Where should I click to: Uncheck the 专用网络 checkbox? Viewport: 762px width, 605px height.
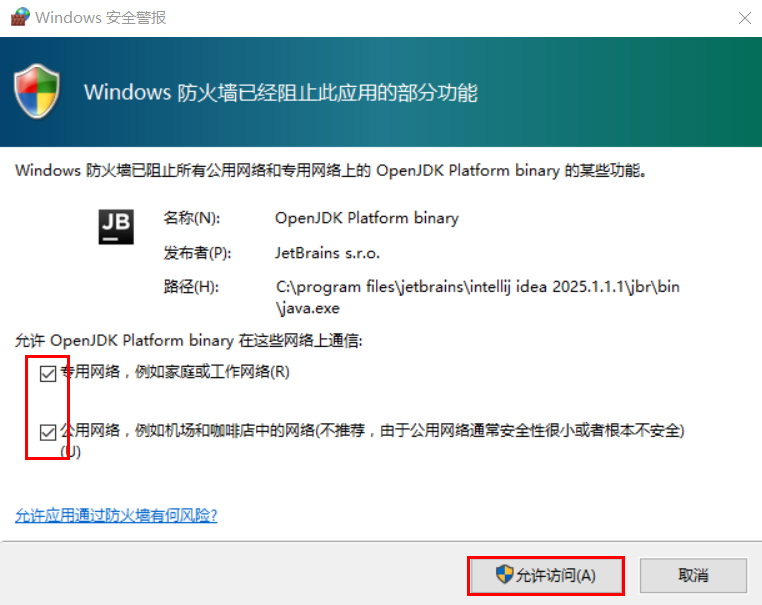pyautogui.click(x=47, y=373)
